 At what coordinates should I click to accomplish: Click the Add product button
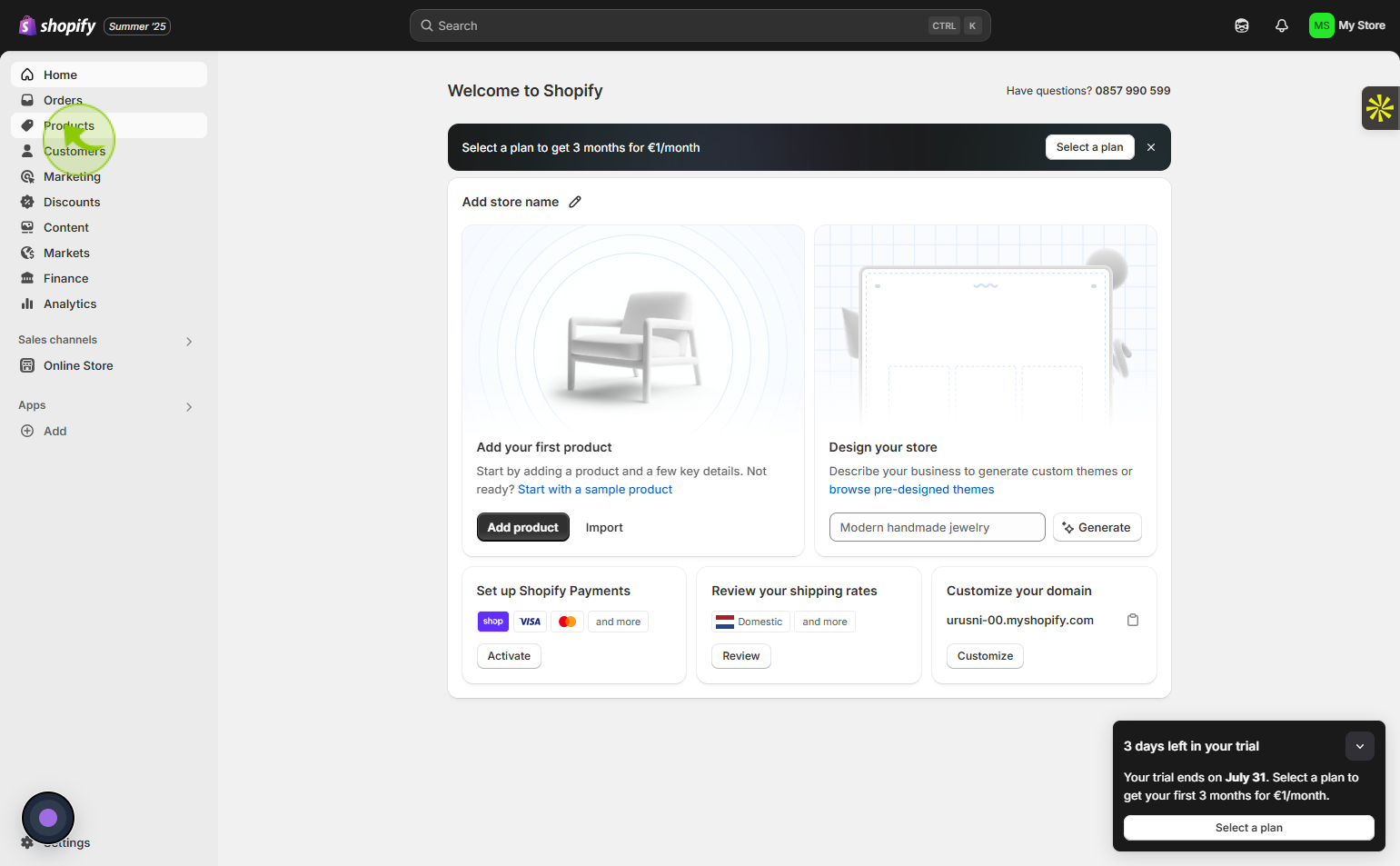[522, 527]
